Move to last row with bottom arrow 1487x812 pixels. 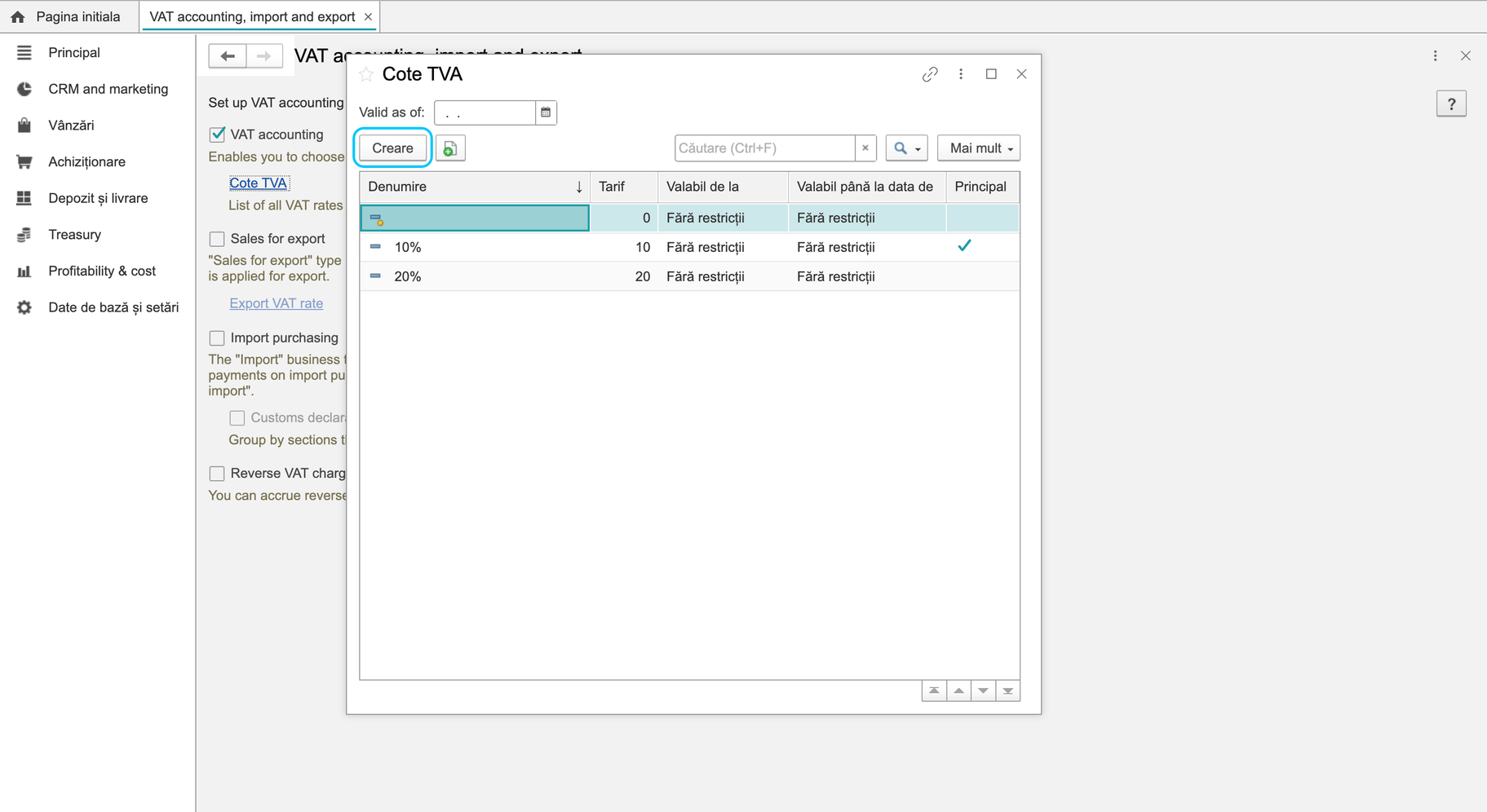pos(1008,691)
